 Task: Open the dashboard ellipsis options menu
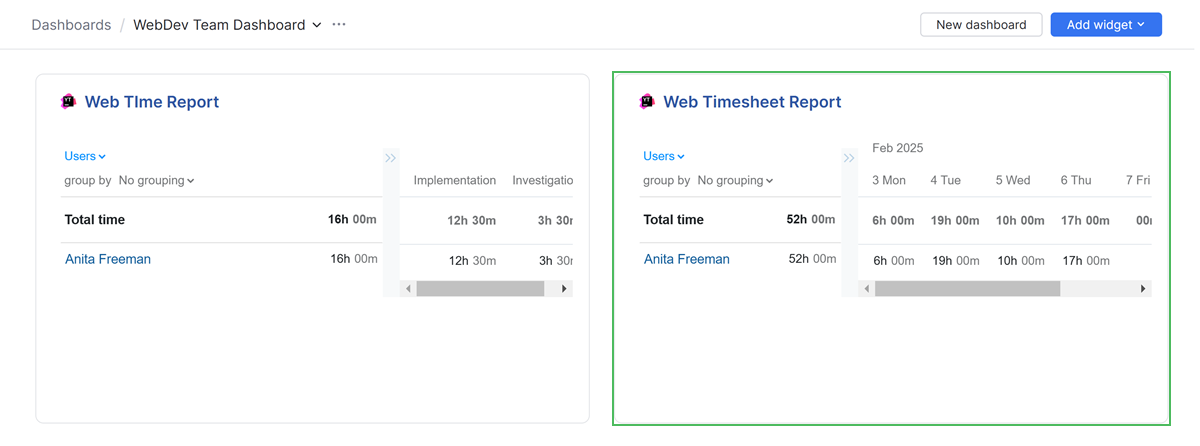pyautogui.click(x=339, y=25)
